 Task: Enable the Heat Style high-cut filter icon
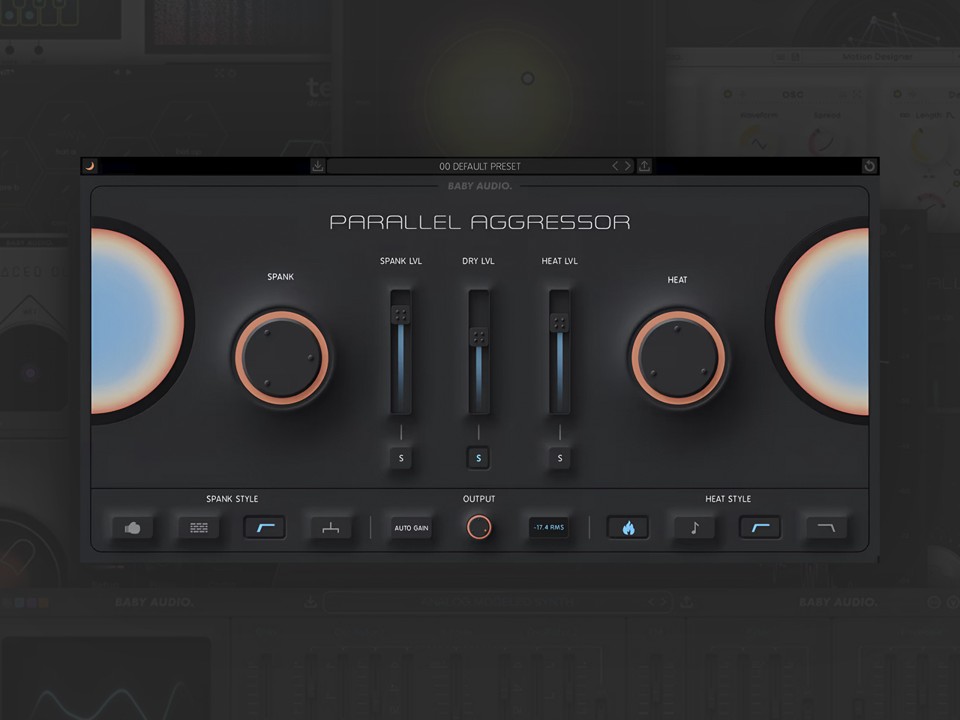click(827, 528)
